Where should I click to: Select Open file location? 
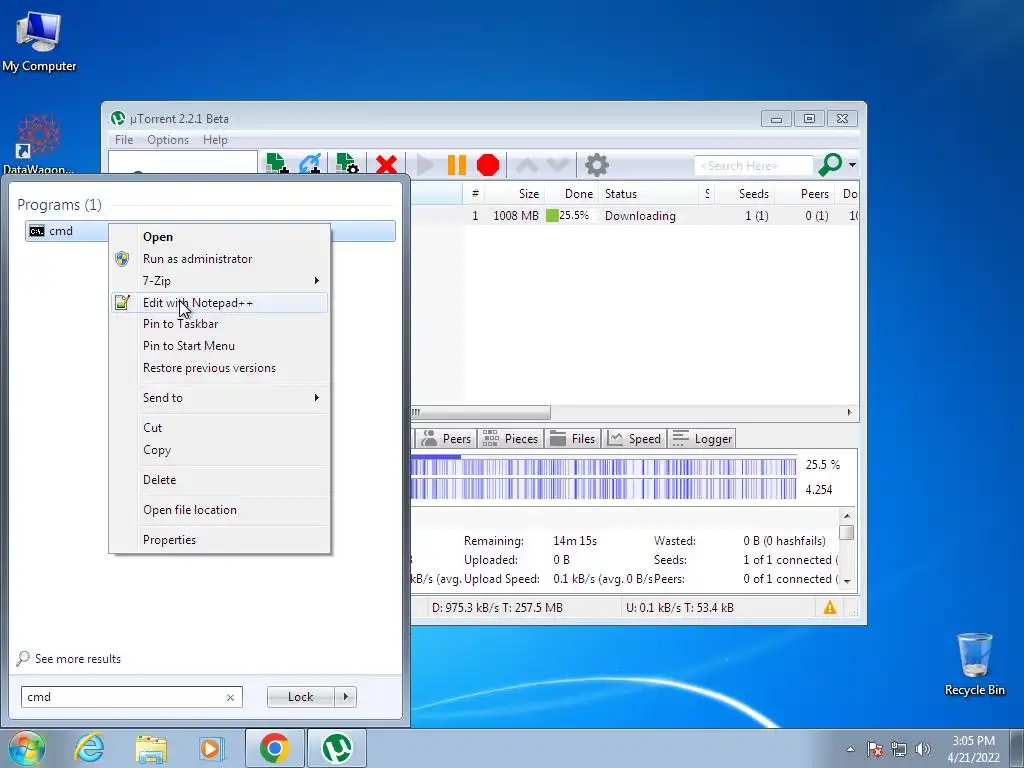pyautogui.click(x=220, y=510)
